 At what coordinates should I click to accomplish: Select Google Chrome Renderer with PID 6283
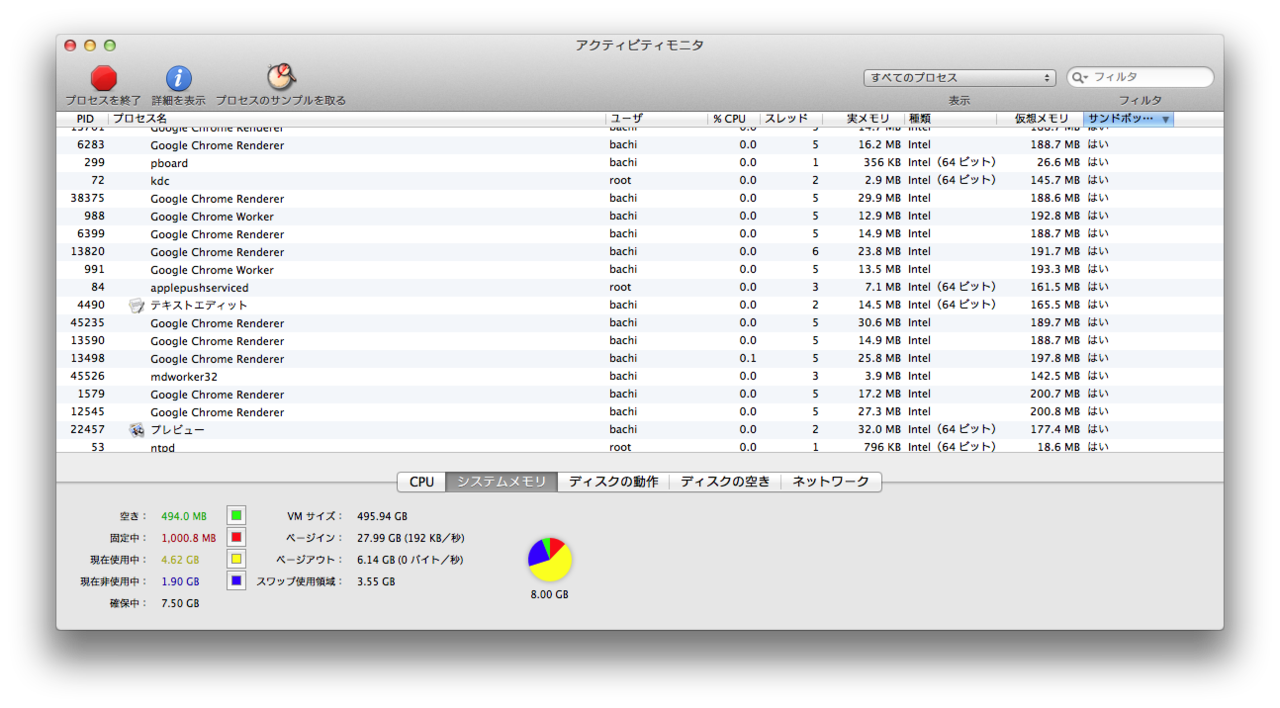pos(640,145)
